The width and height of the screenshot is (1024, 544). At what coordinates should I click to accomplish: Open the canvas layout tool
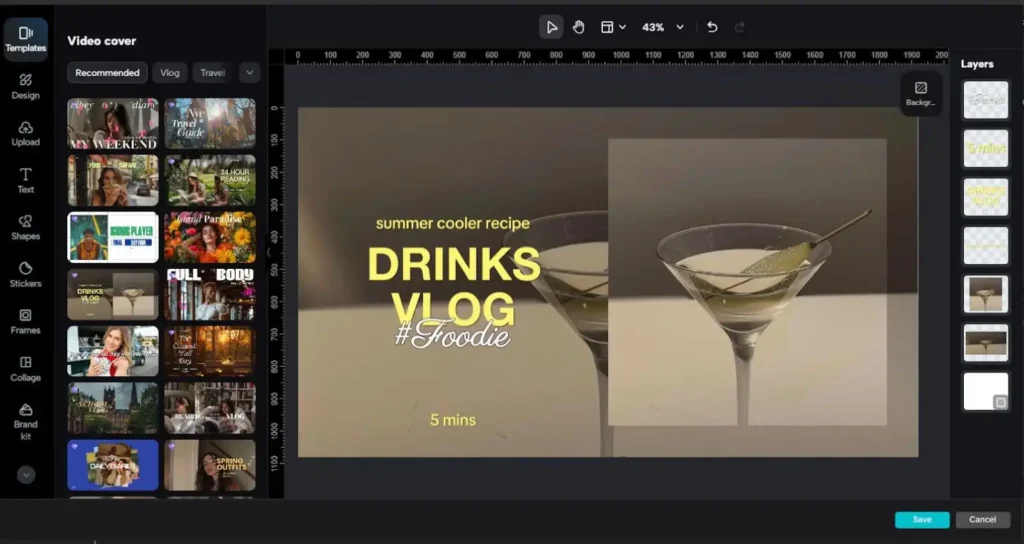click(x=607, y=27)
